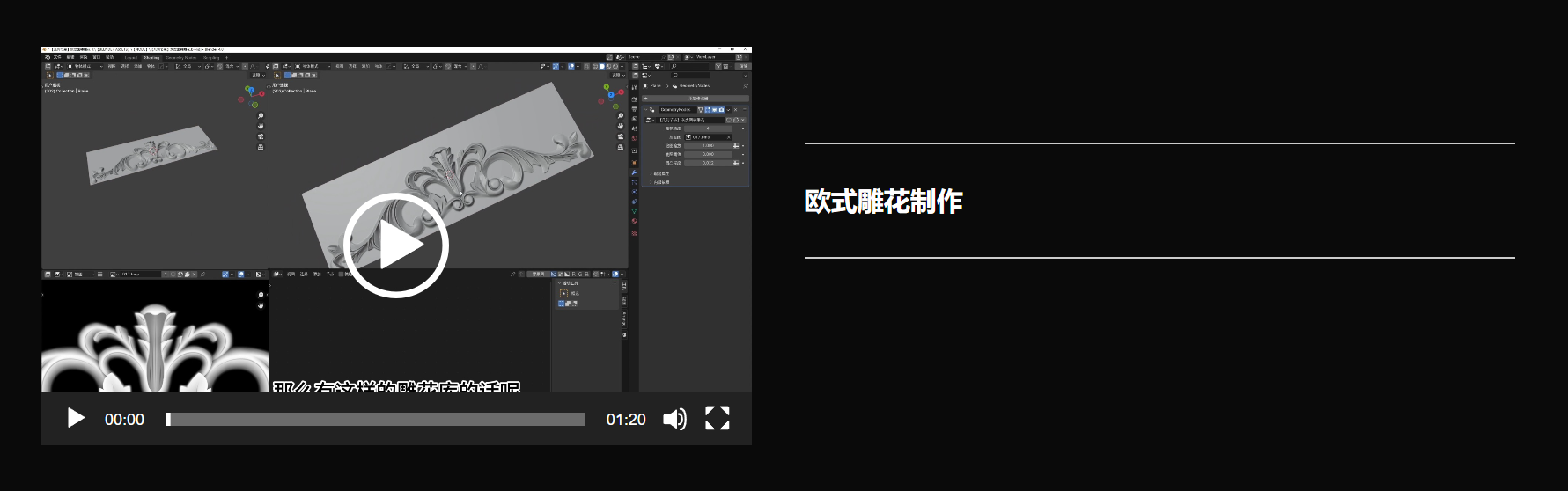This screenshot has height=491, width=1568.
Task: Collapse the GeometryNodes modifier panel
Action: tap(645, 110)
